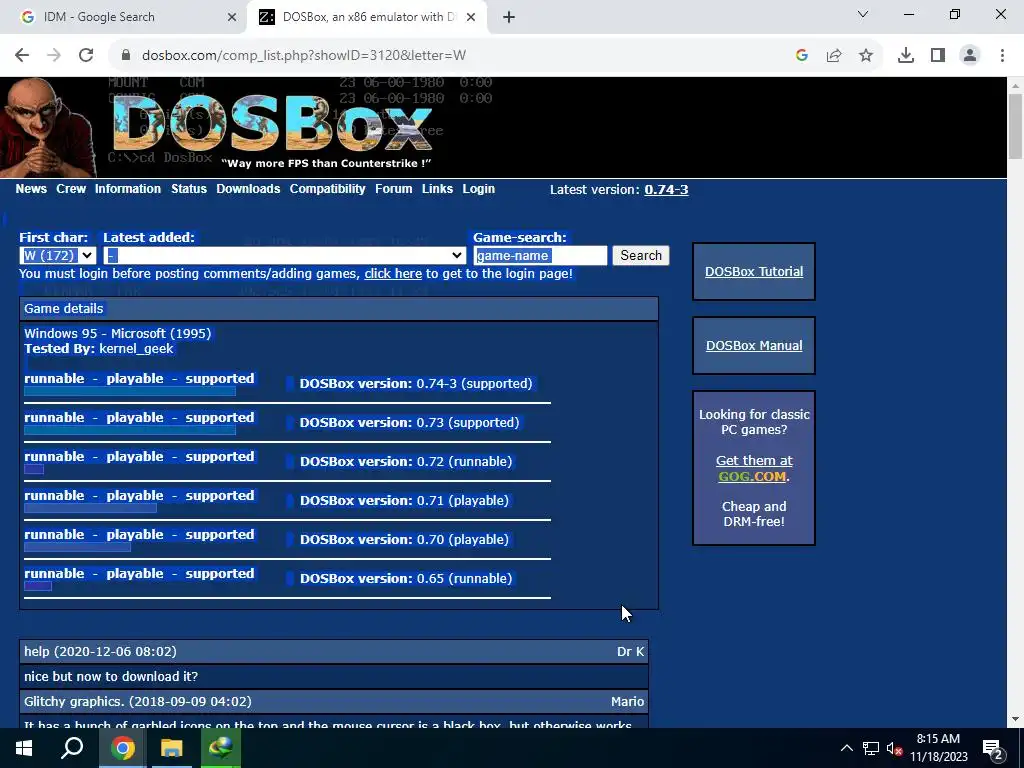The height and width of the screenshot is (768, 1024).
Task: Select 'DOSBox version: 0.70 (playable)' text
Action: click(x=404, y=539)
